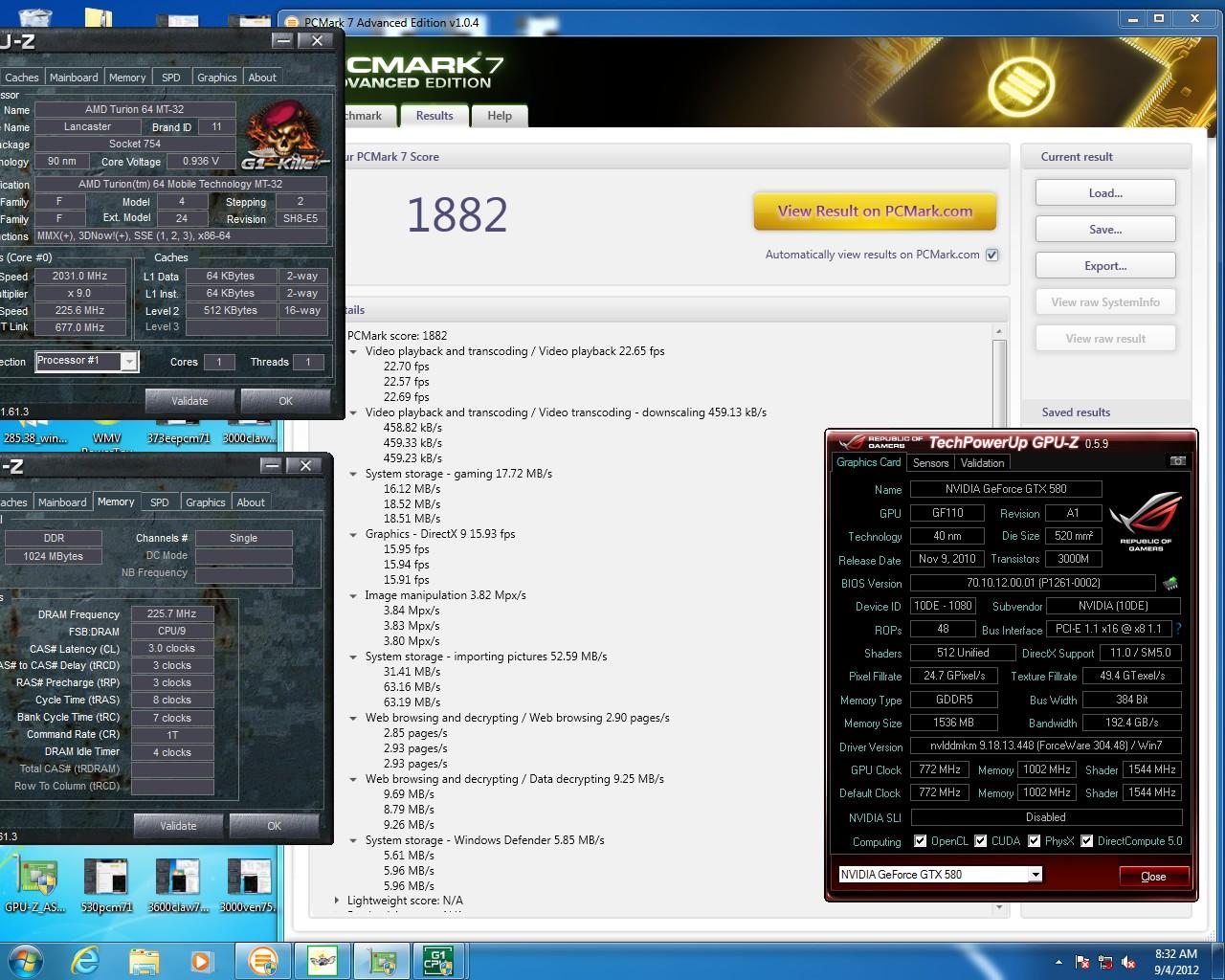Viewport: 1225px width, 980px height.
Task: Click the Save... result button
Action: (1105, 230)
